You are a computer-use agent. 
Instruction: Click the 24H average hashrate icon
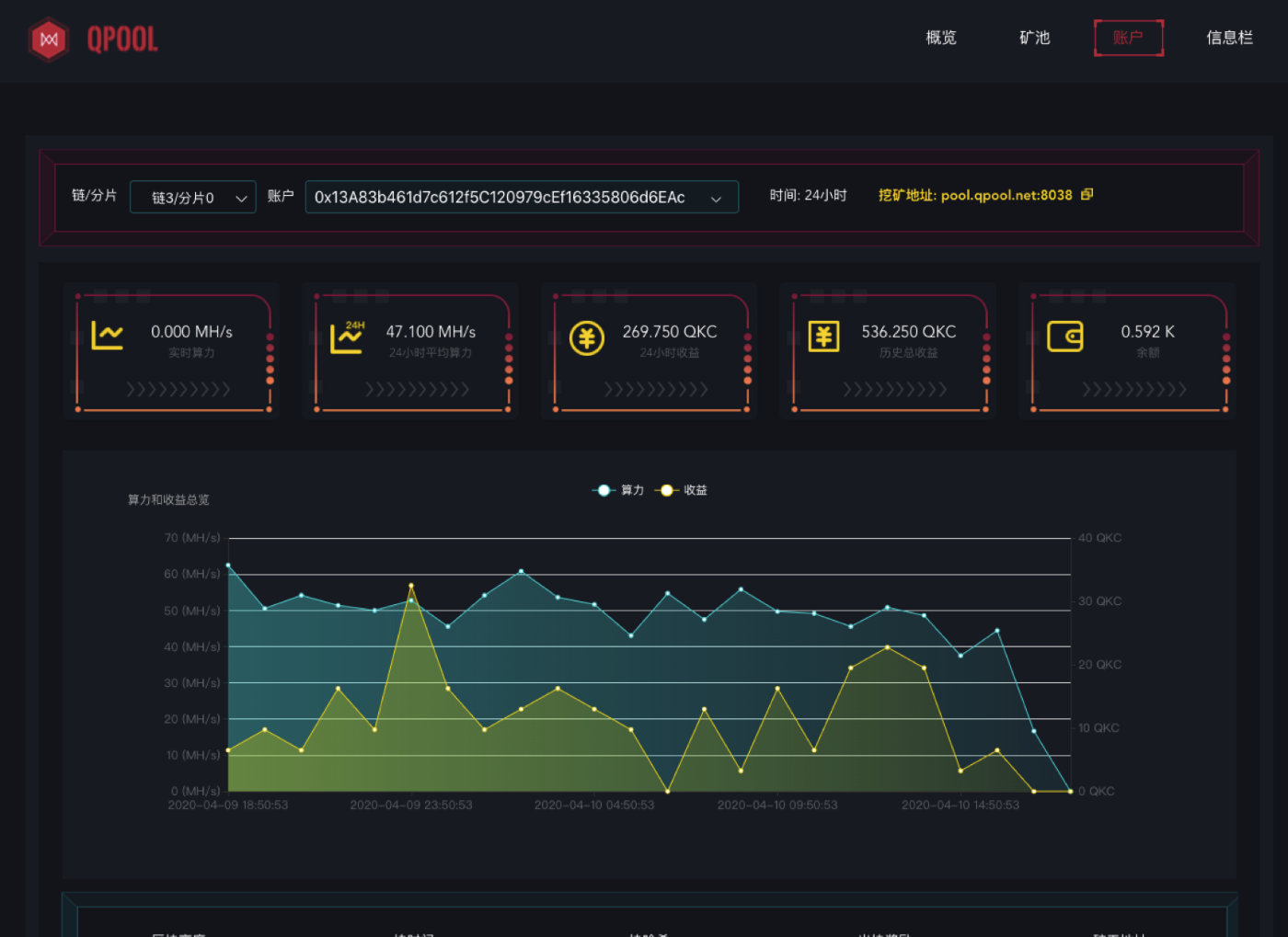[347, 337]
